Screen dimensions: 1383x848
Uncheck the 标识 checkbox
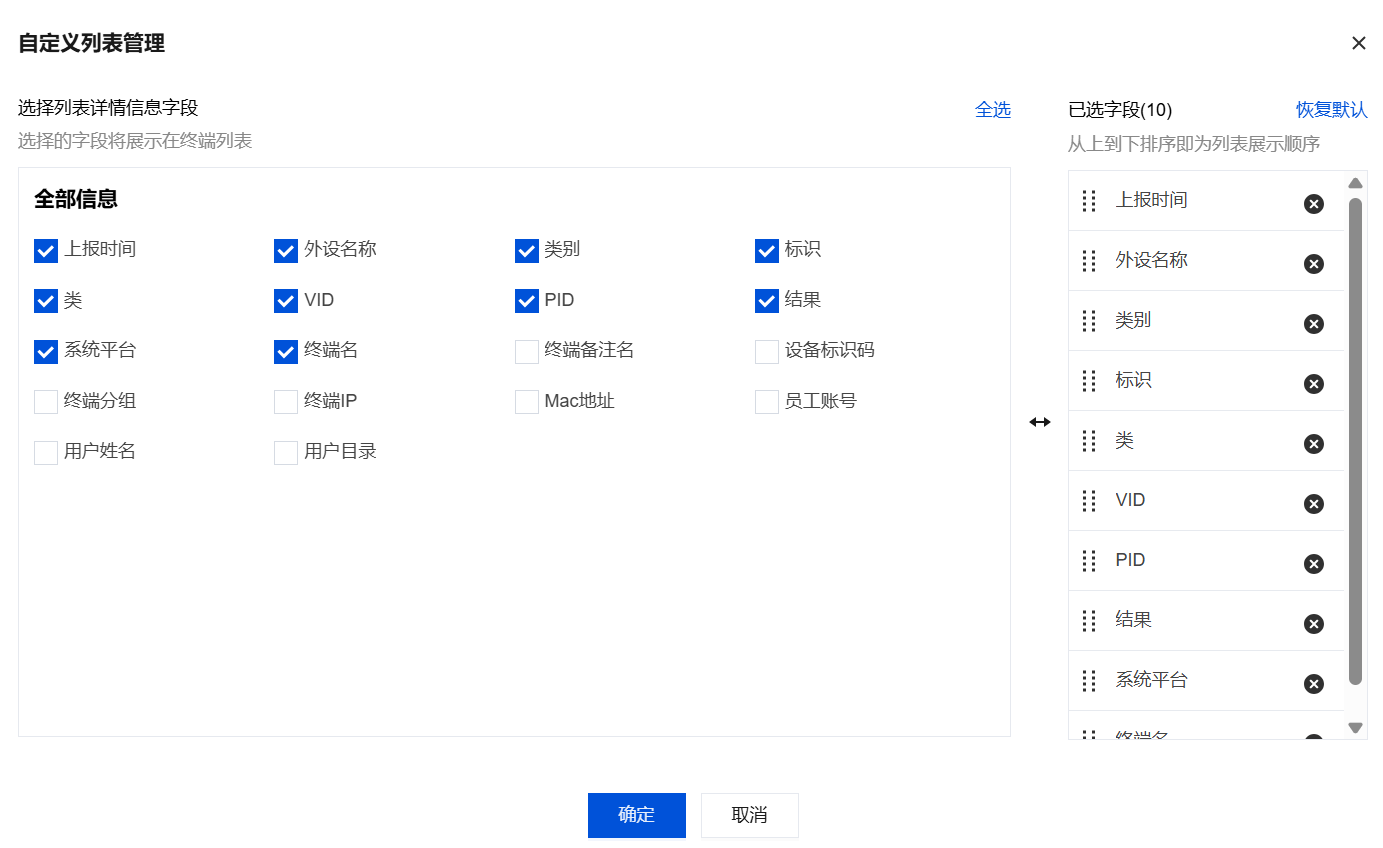pyautogui.click(x=767, y=251)
